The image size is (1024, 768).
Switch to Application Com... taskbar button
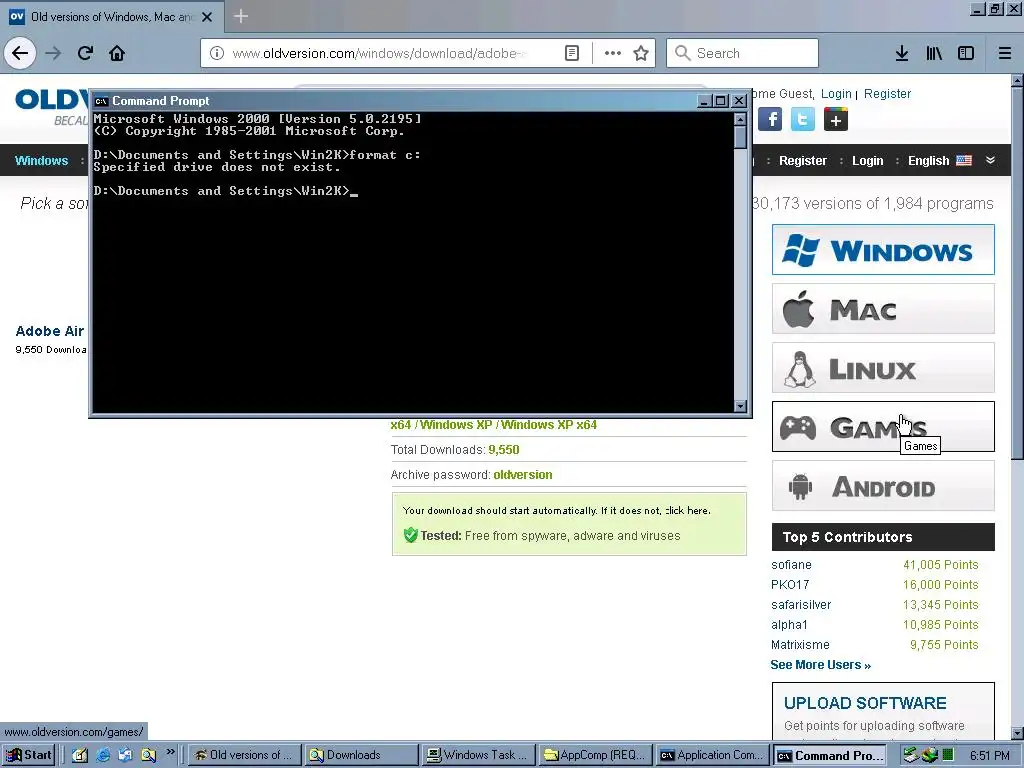pyautogui.click(x=711, y=755)
